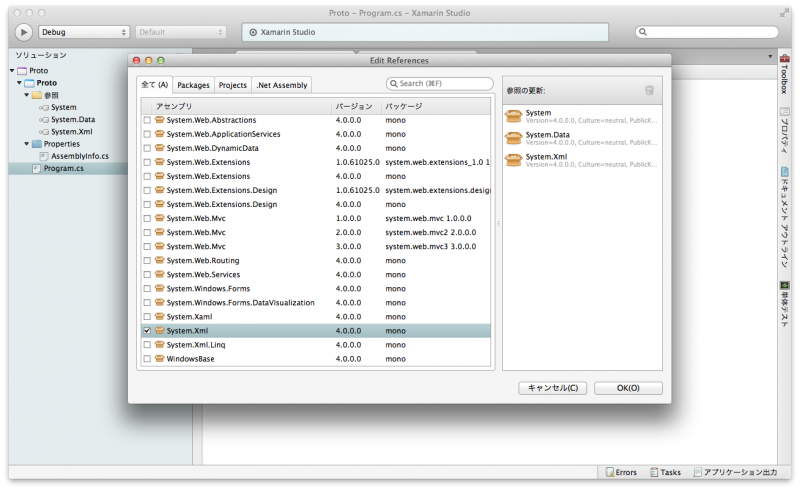This screenshot has height=491, width=800.
Task: Click the System.Web.Services assembly icon
Action: tap(160, 274)
